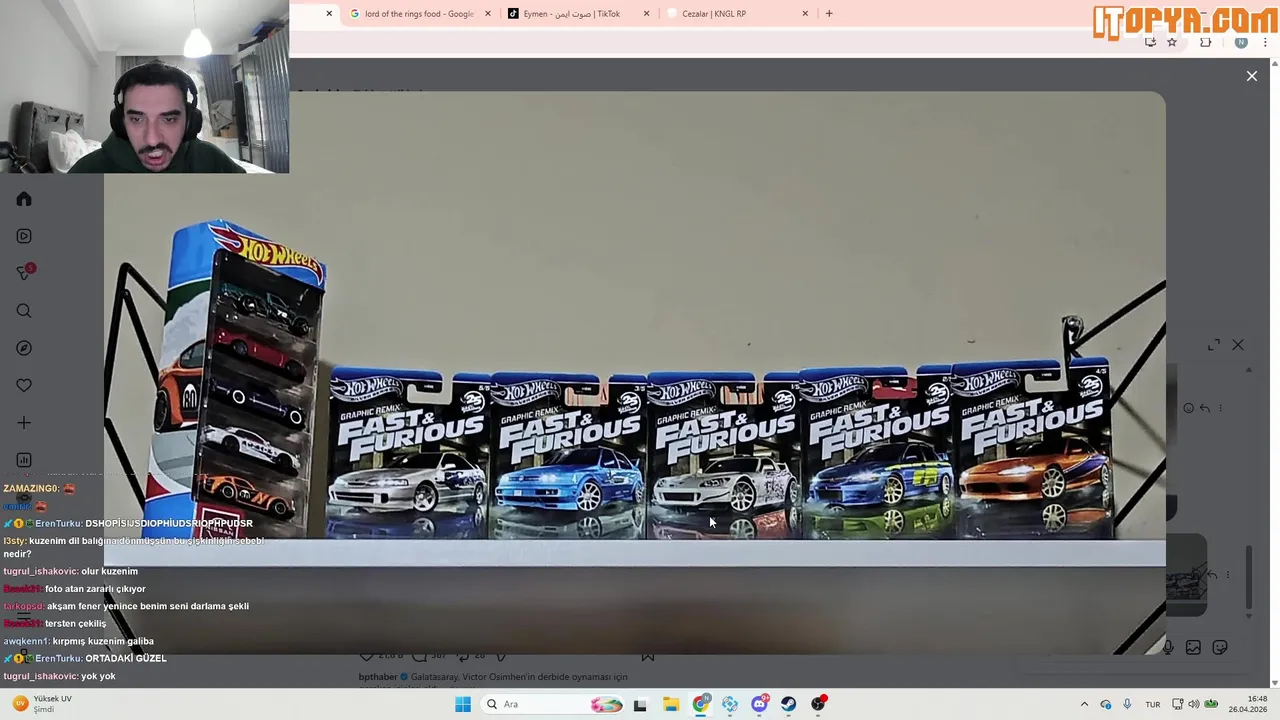This screenshot has height=720, width=1280.
Task: Open the heart Likes icon in sidebar
Action: tap(24, 385)
